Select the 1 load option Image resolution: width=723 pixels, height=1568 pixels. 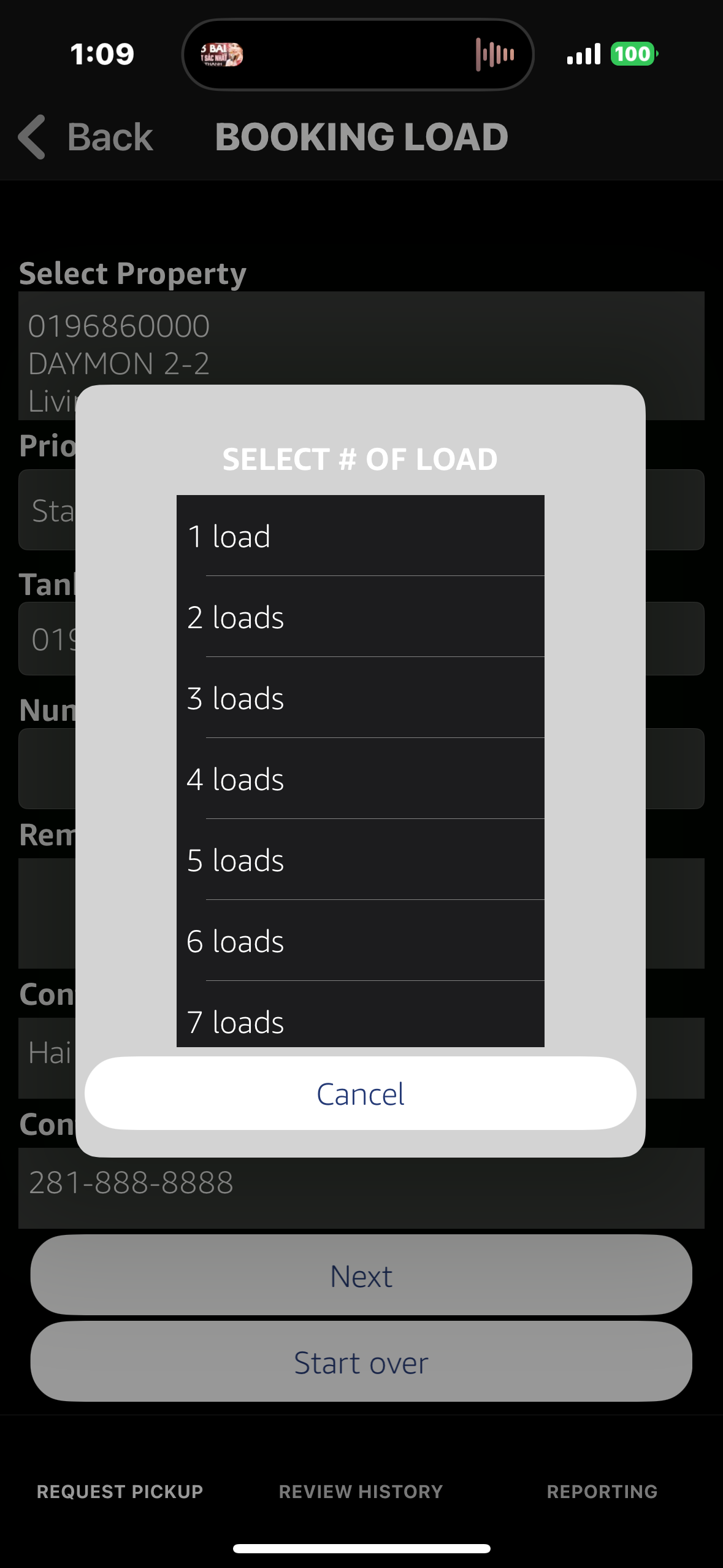[x=361, y=536]
